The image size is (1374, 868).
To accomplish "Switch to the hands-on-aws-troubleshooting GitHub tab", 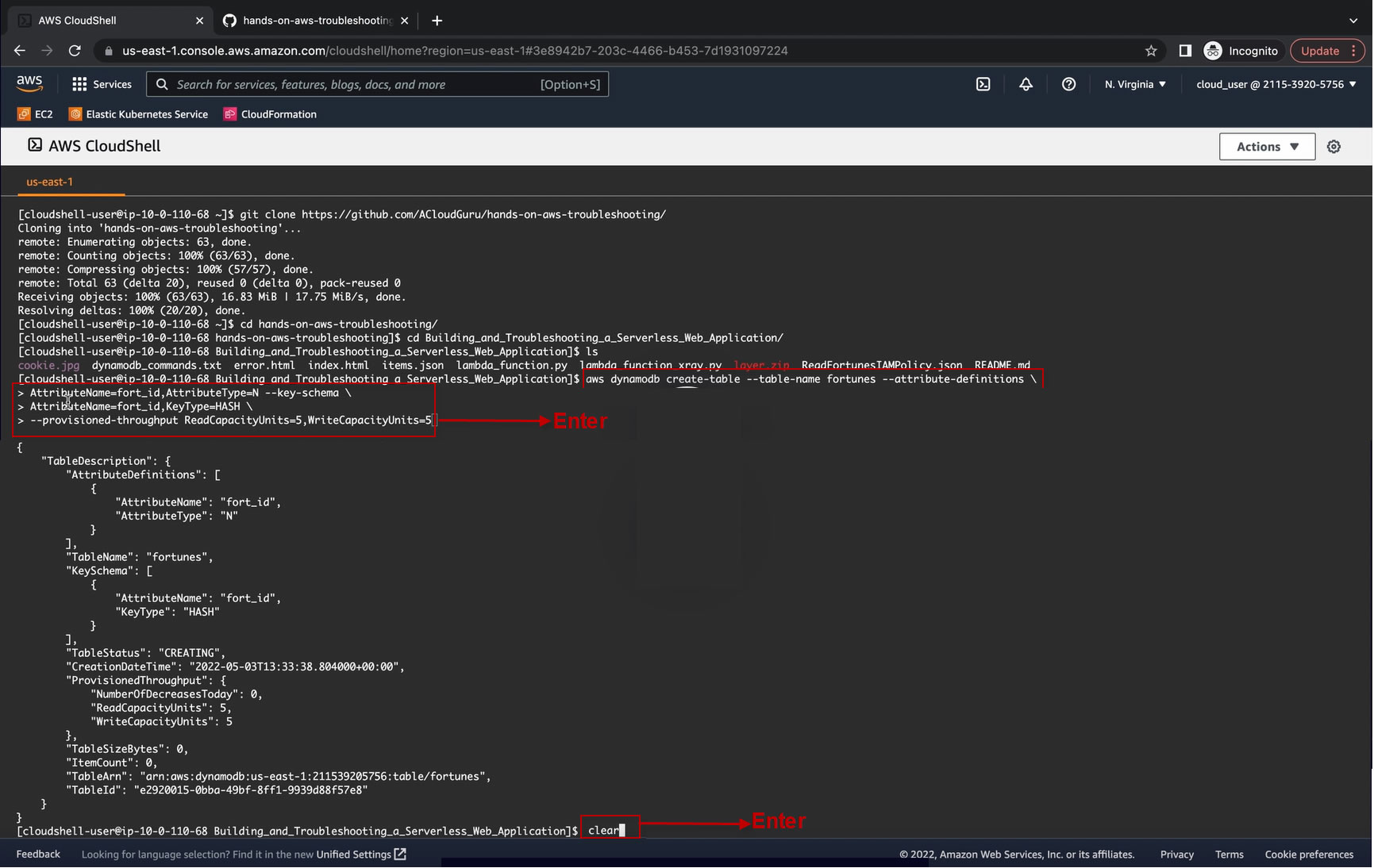I will [x=316, y=21].
